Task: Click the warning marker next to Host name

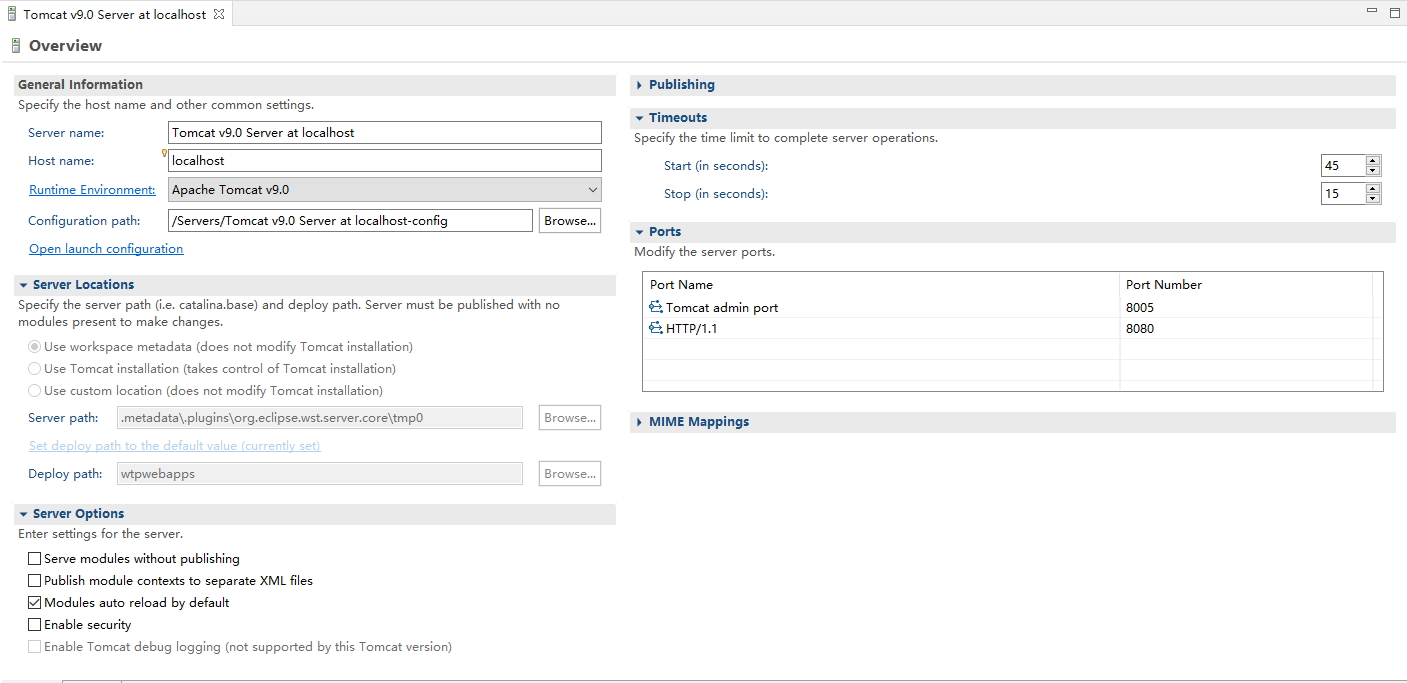Action: pyautogui.click(x=163, y=154)
